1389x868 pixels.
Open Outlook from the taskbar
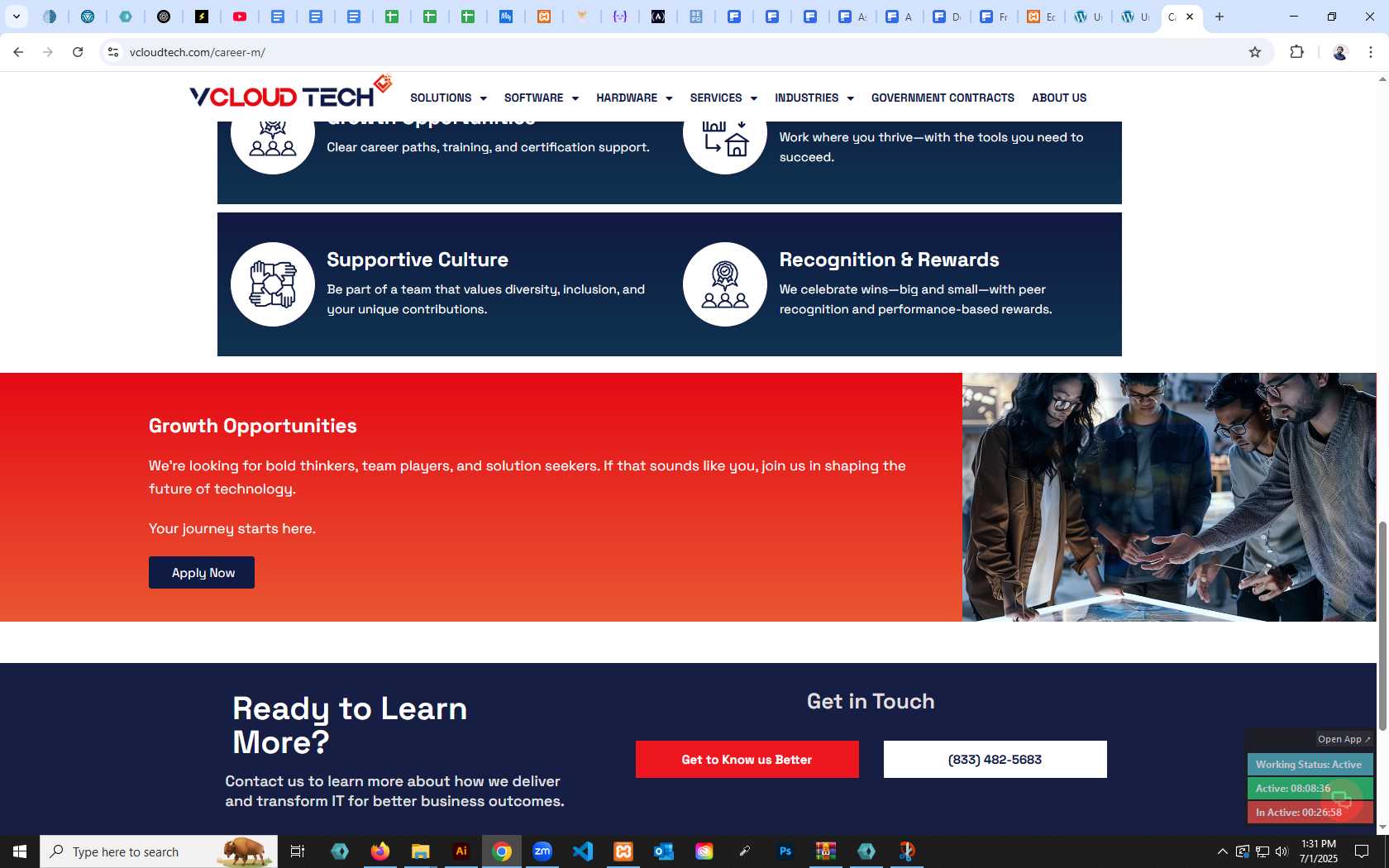(x=664, y=851)
